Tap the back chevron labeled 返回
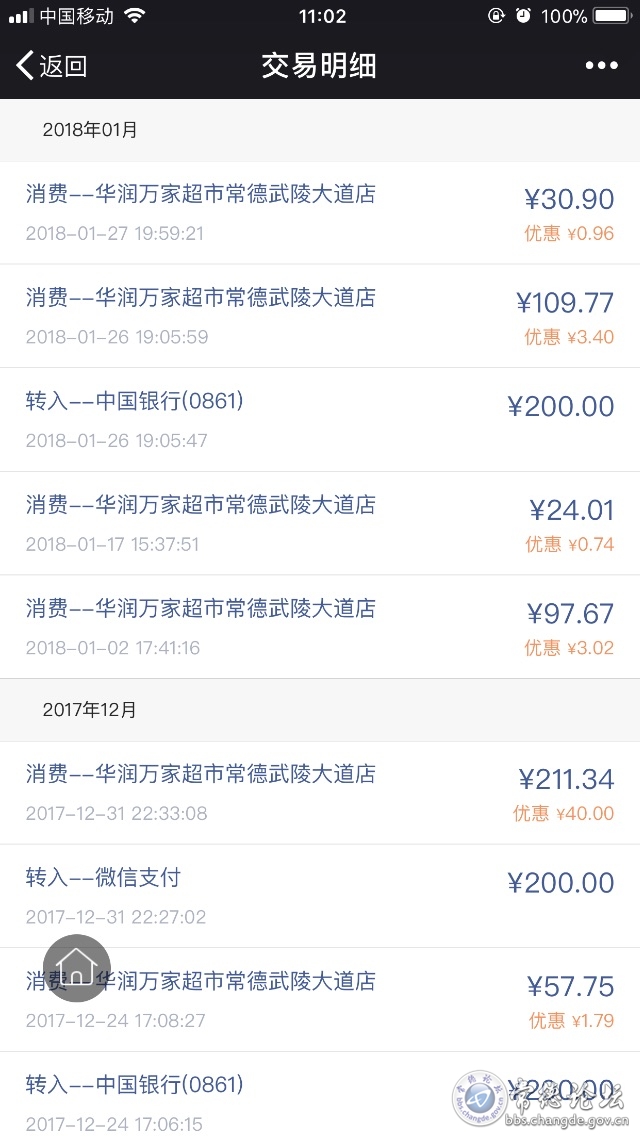 coord(51,66)
